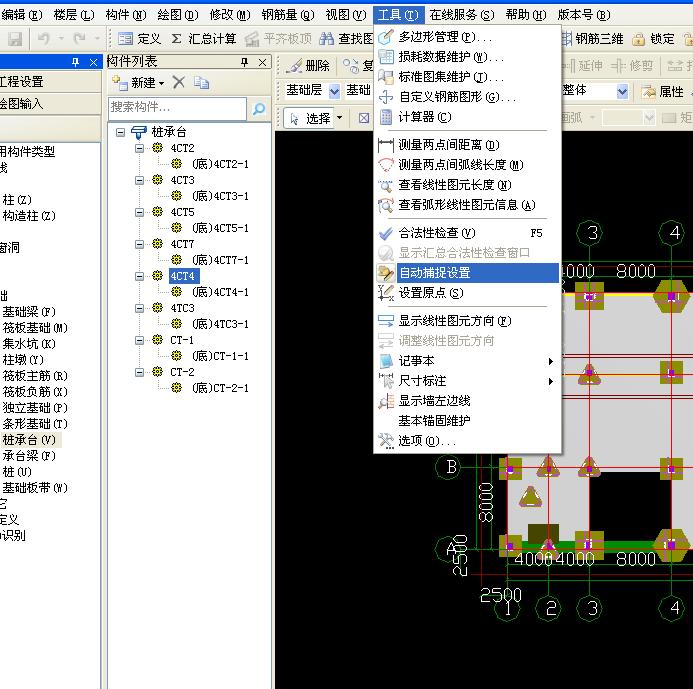Select 集水坑(K) component type
Viewport: 693px width, 689px height.
[x=29, y=344]
